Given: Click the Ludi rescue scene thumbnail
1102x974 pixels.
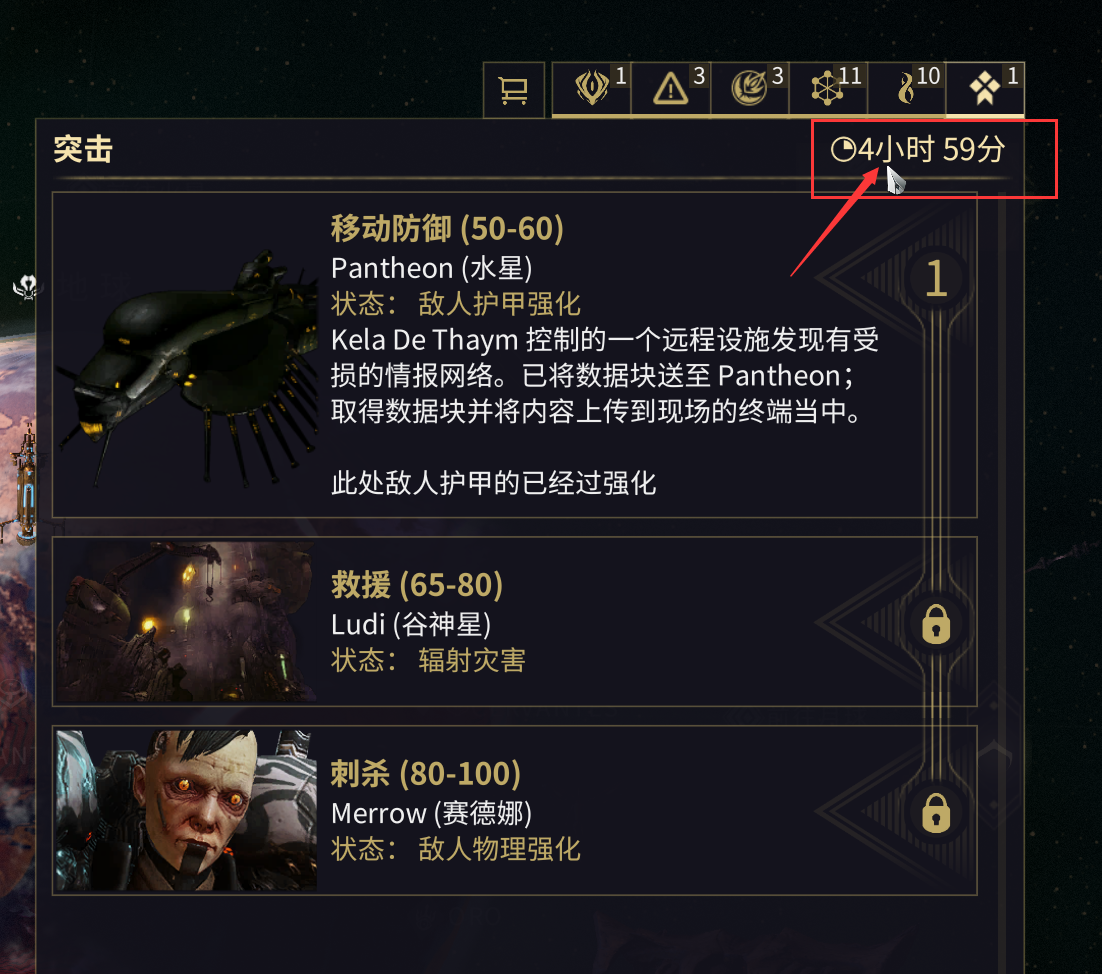Looking at the screenshot, I should tap(186, 621).
